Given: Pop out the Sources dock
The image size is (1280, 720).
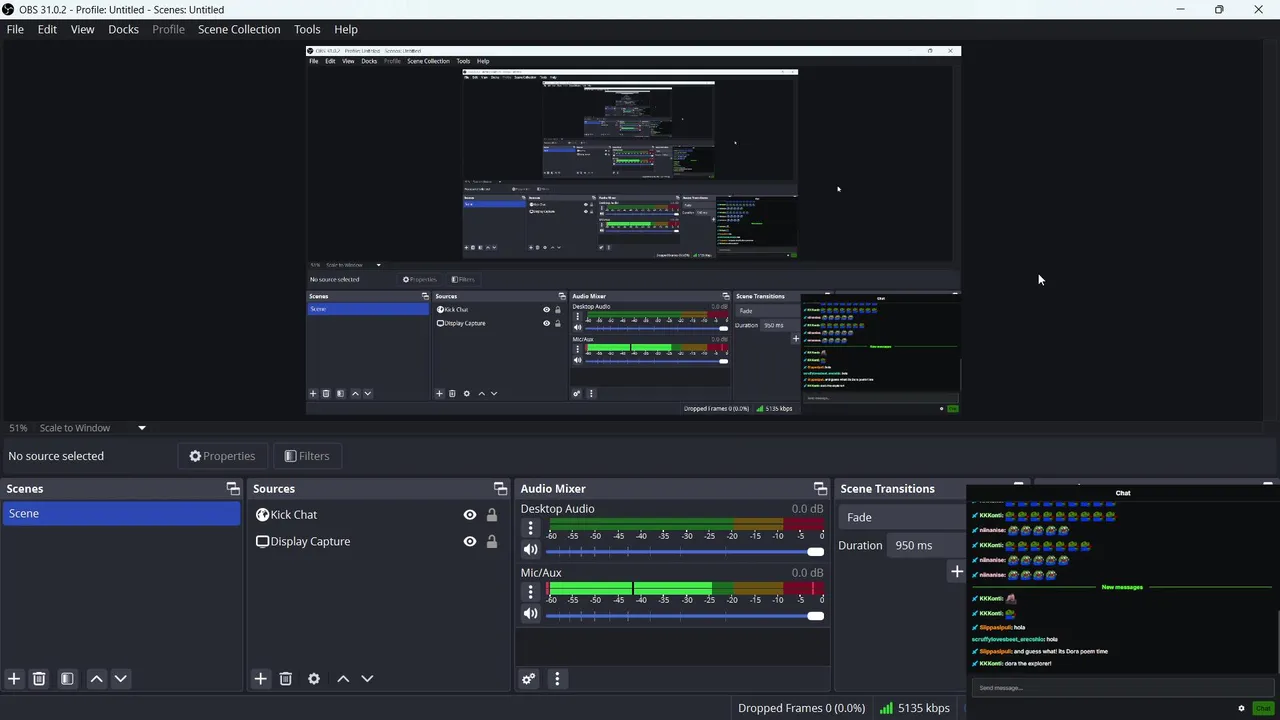Looking at the screenshot, I should [x=500, y=488].
